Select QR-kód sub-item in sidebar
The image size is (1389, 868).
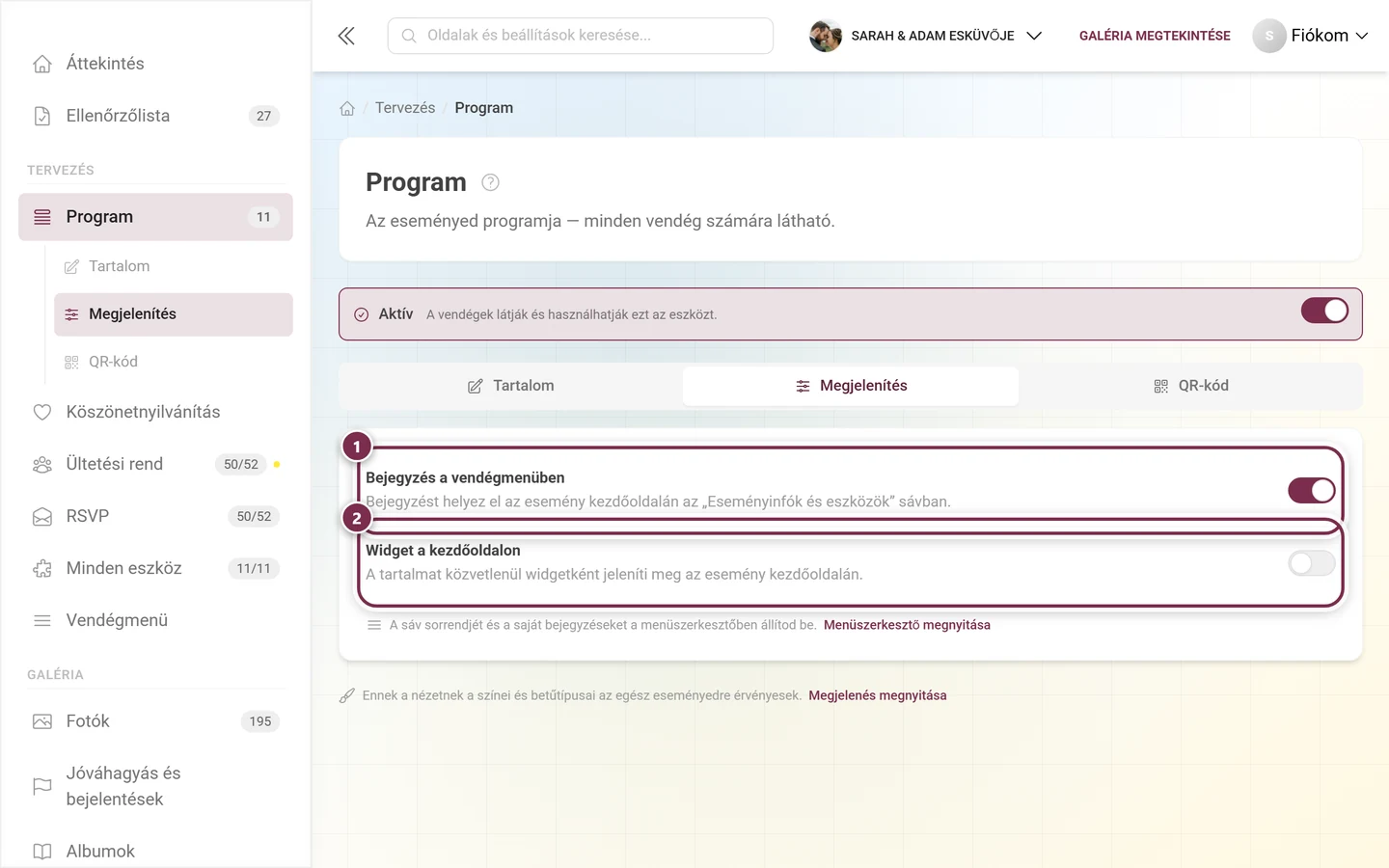pos(174,362)
